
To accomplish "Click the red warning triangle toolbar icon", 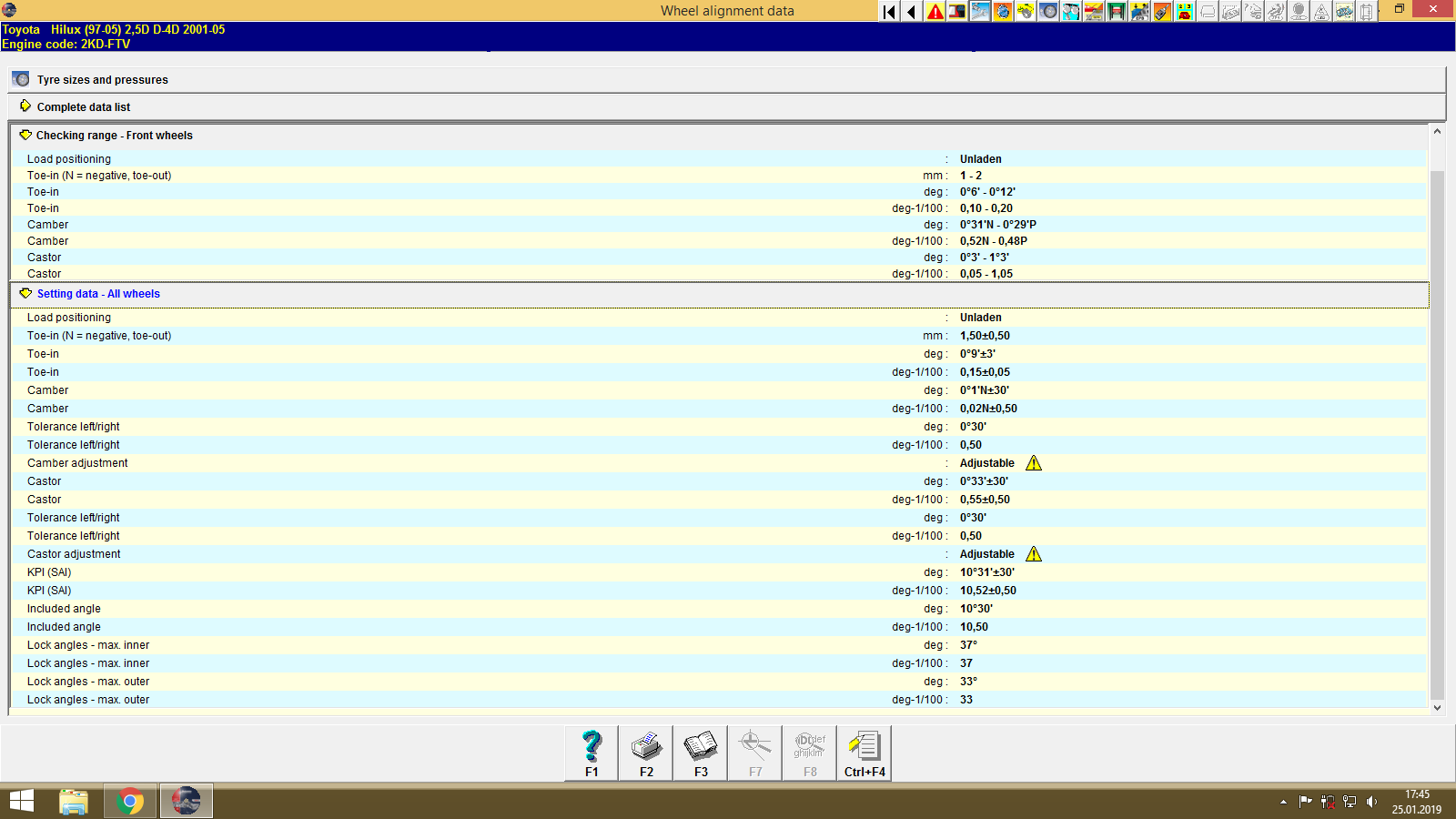I will point(934,12).
